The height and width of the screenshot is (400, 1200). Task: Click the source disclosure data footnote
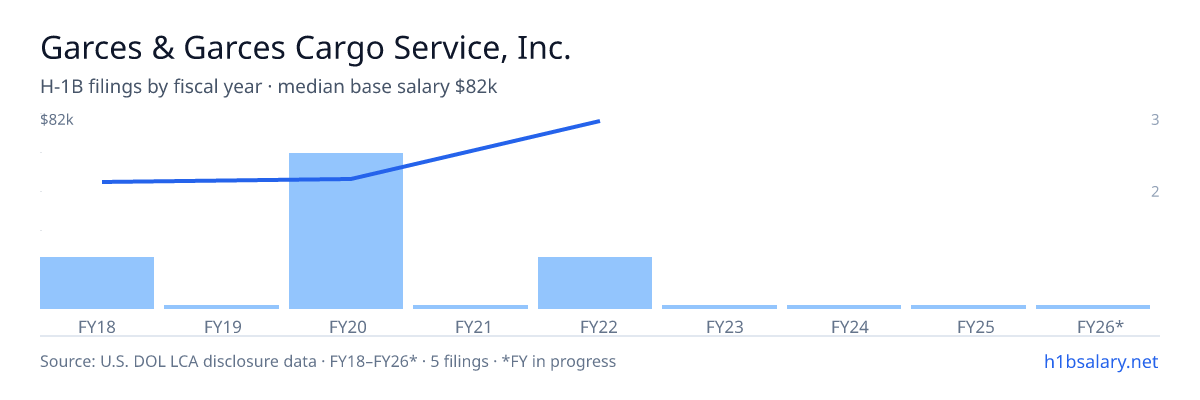(x=328, y=361)
